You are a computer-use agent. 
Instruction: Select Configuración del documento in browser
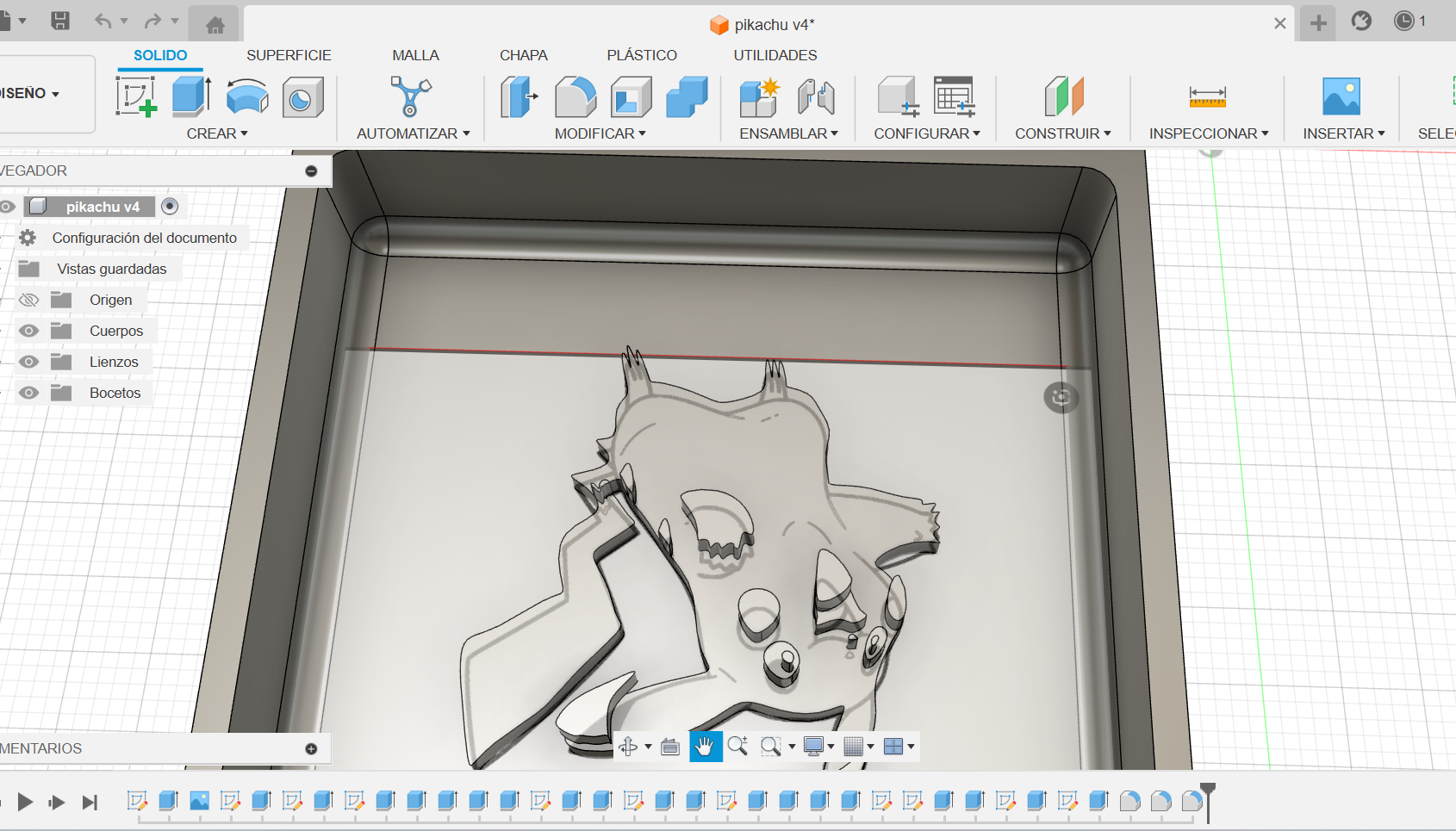pos(144,238)
